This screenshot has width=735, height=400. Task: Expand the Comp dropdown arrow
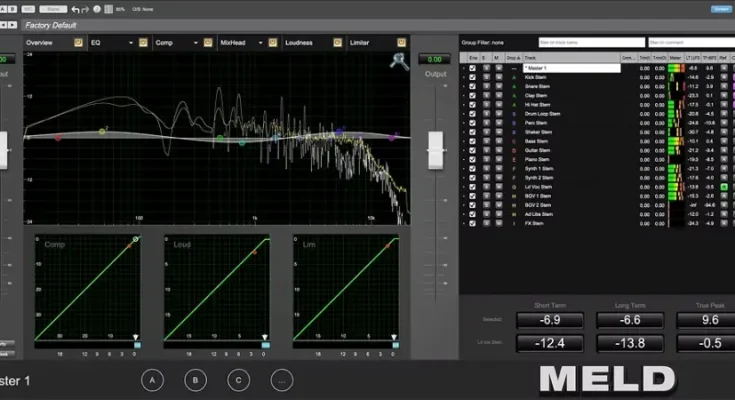(196, 43)
